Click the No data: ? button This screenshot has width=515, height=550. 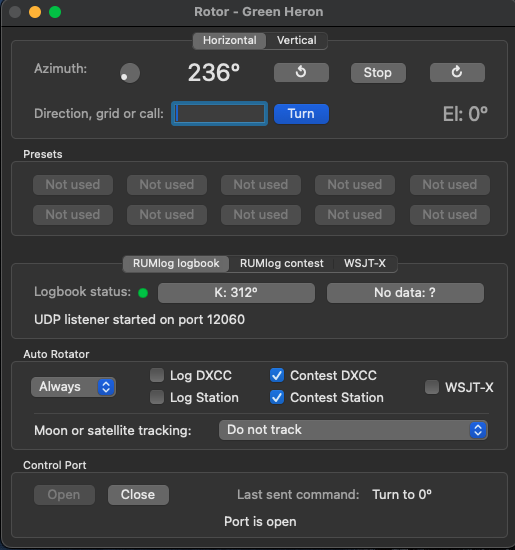[405, 293]
